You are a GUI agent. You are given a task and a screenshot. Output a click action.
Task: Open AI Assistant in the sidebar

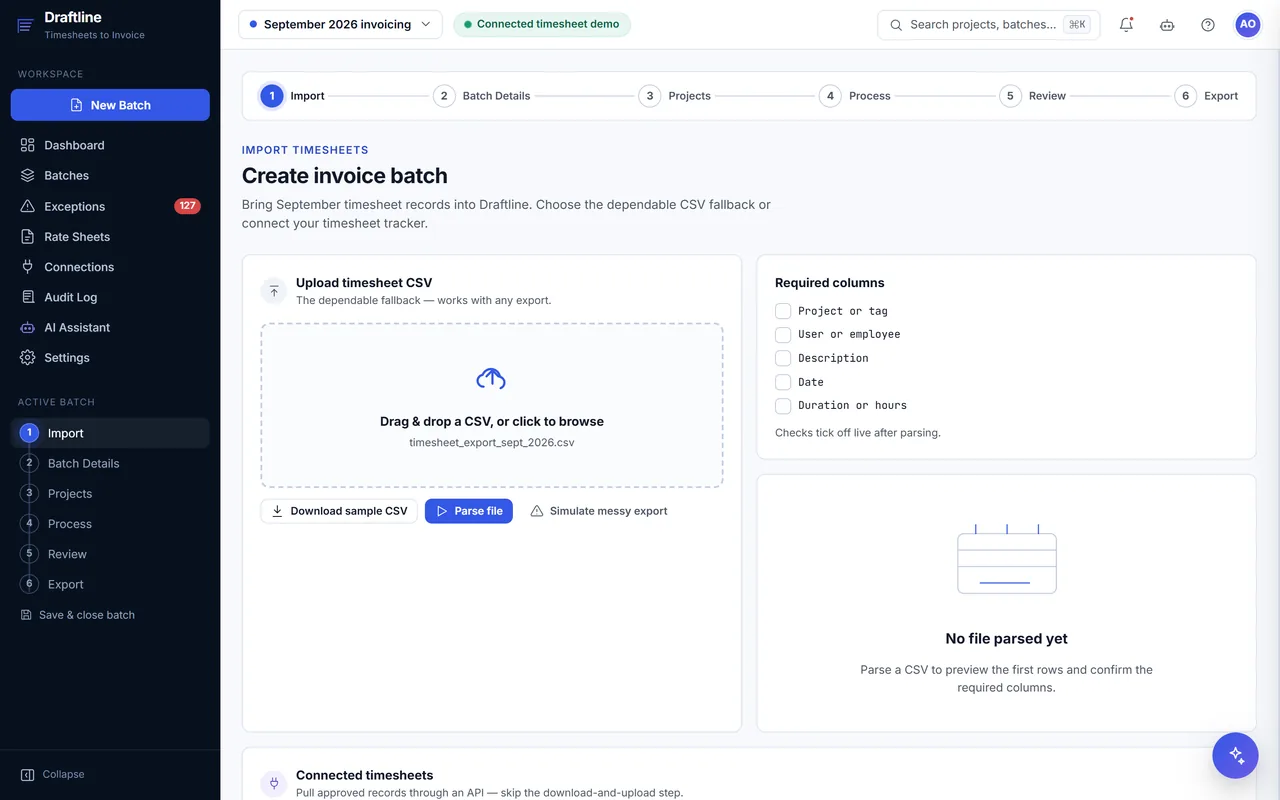(110, 327)
